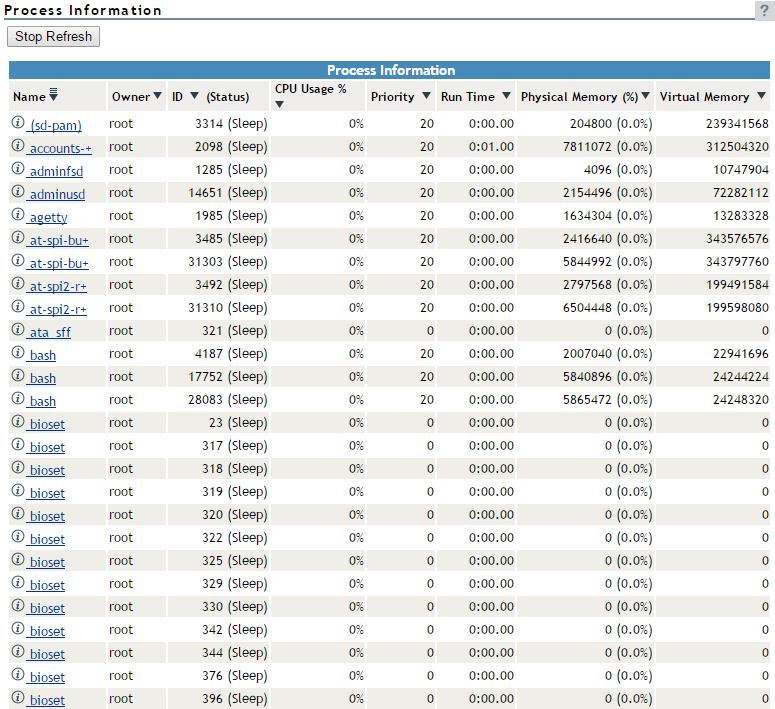Click info icon beside ata_sff
This screenshot has height=709, width=775.
point(18,330)
